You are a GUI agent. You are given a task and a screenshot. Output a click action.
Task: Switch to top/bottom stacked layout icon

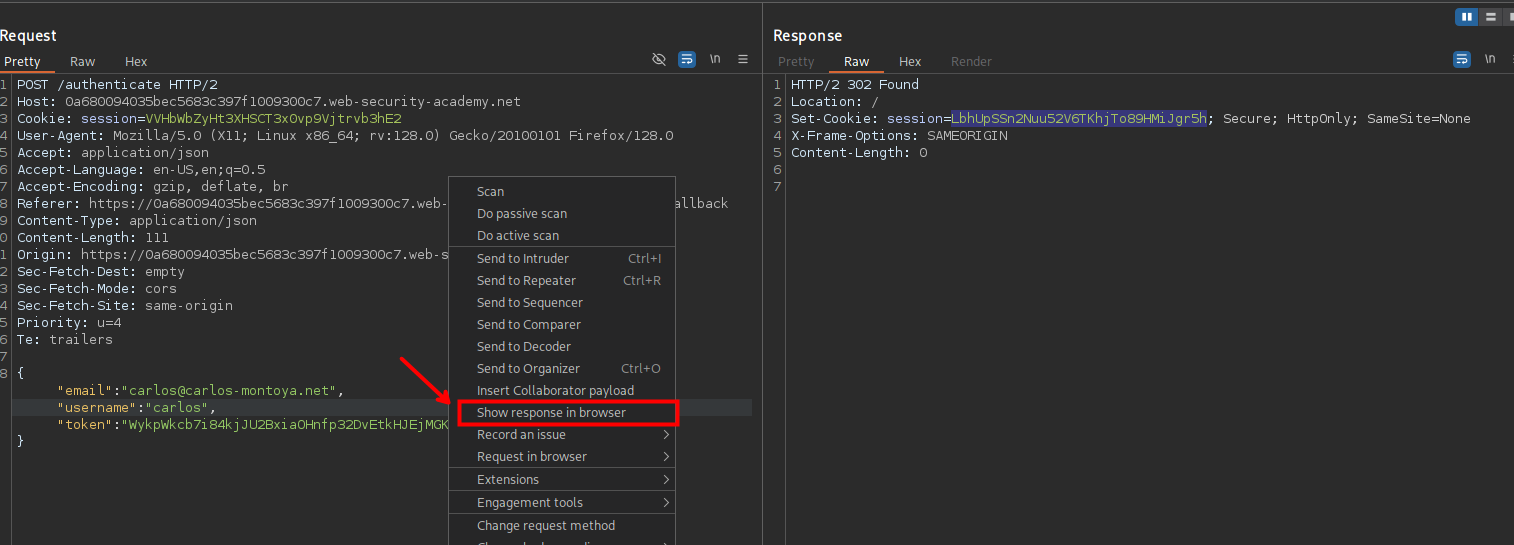point(1490,17)
